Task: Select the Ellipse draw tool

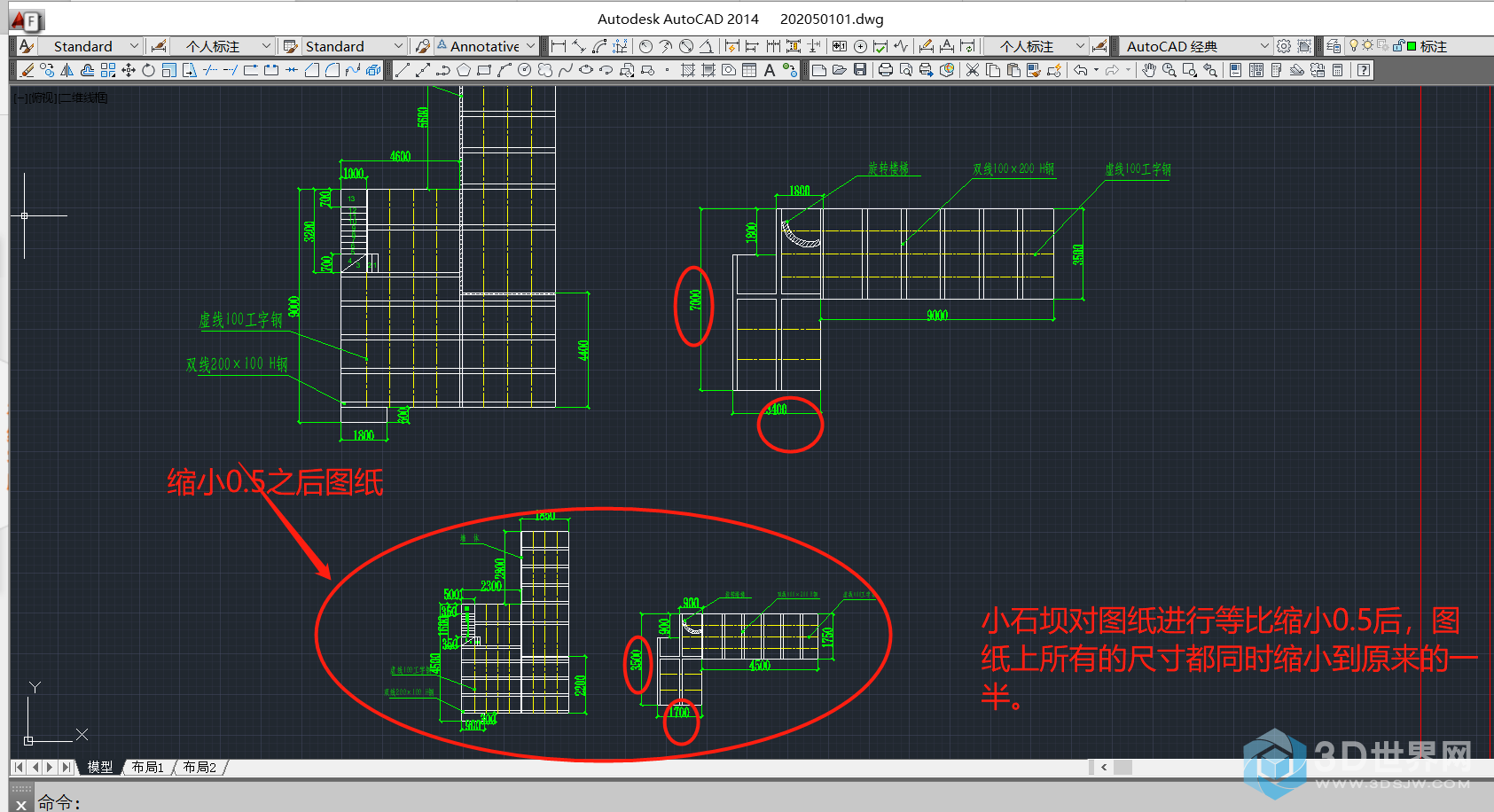Action: pyautogui.click(x=585, y=70)
